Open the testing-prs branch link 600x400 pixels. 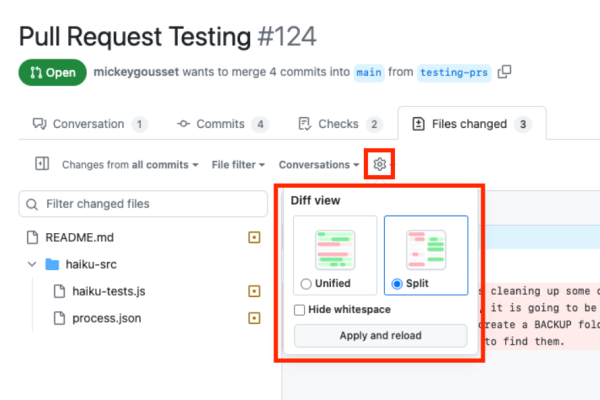point(454,72)
